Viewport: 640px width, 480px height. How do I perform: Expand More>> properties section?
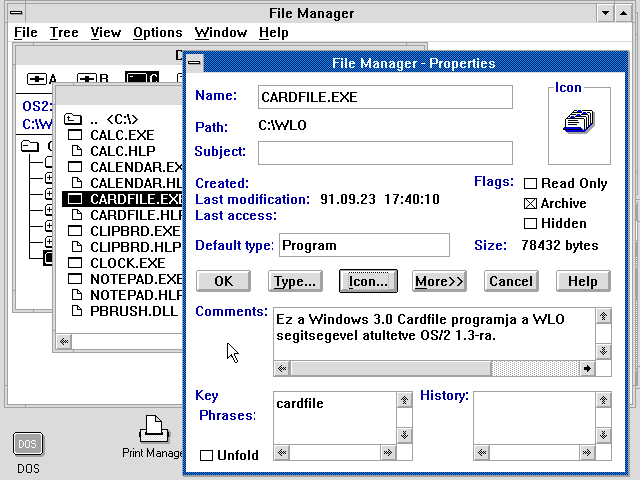pos(439,281)
